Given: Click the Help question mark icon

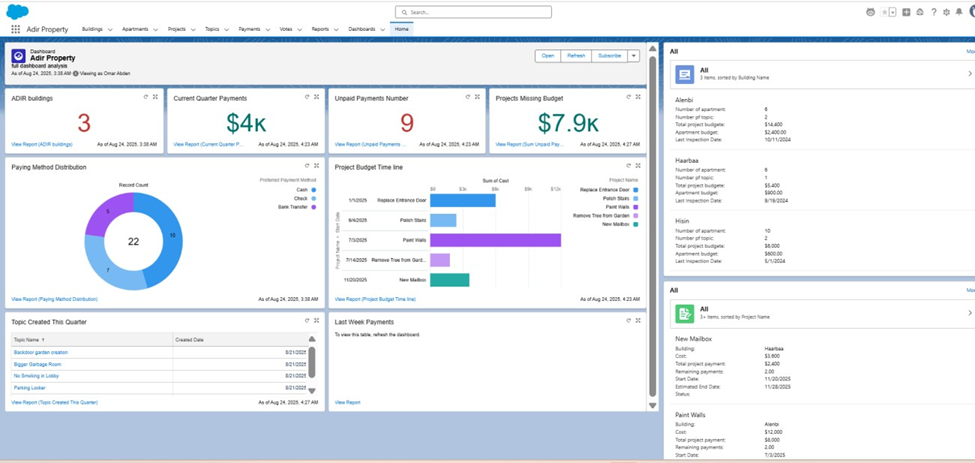Looking at the screenshot, I should [933, 12].
